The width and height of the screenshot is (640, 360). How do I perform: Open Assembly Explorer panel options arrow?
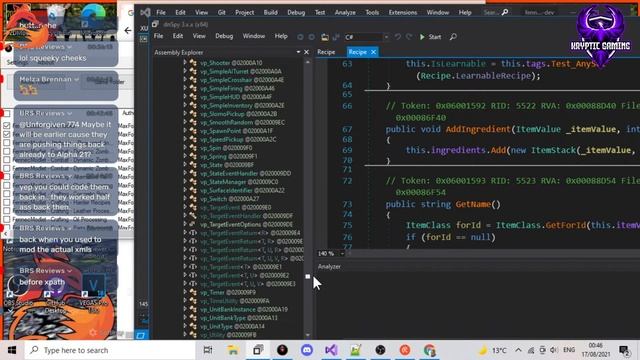point(298,52)
